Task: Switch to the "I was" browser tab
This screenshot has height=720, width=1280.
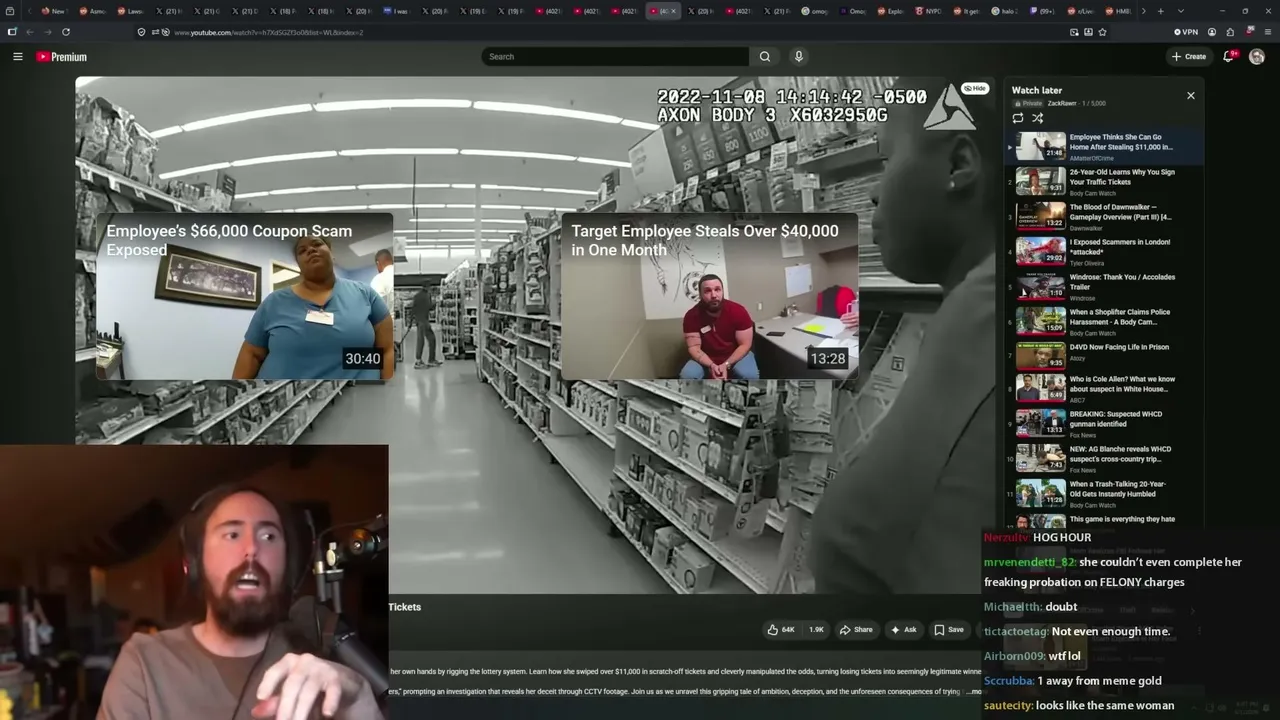Action: point(397,11)
